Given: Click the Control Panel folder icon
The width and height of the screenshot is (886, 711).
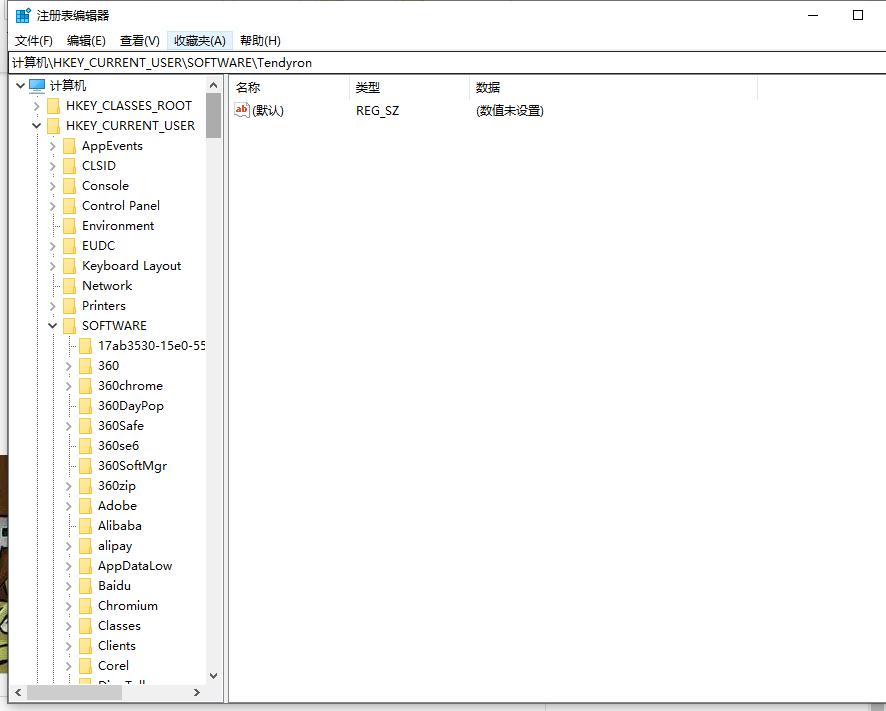Looking at the screenshot, I should pyautogui.click(x=69, y=206).
